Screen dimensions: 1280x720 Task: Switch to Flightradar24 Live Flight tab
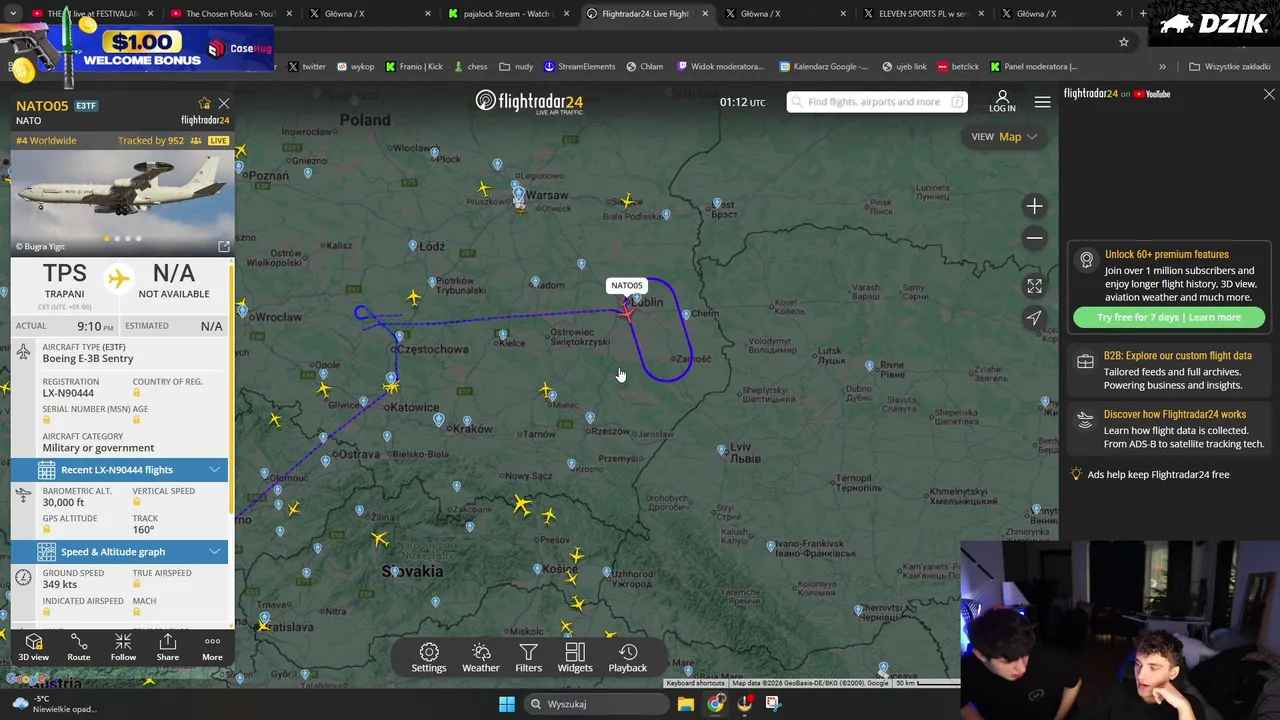(x=646, y=14)
